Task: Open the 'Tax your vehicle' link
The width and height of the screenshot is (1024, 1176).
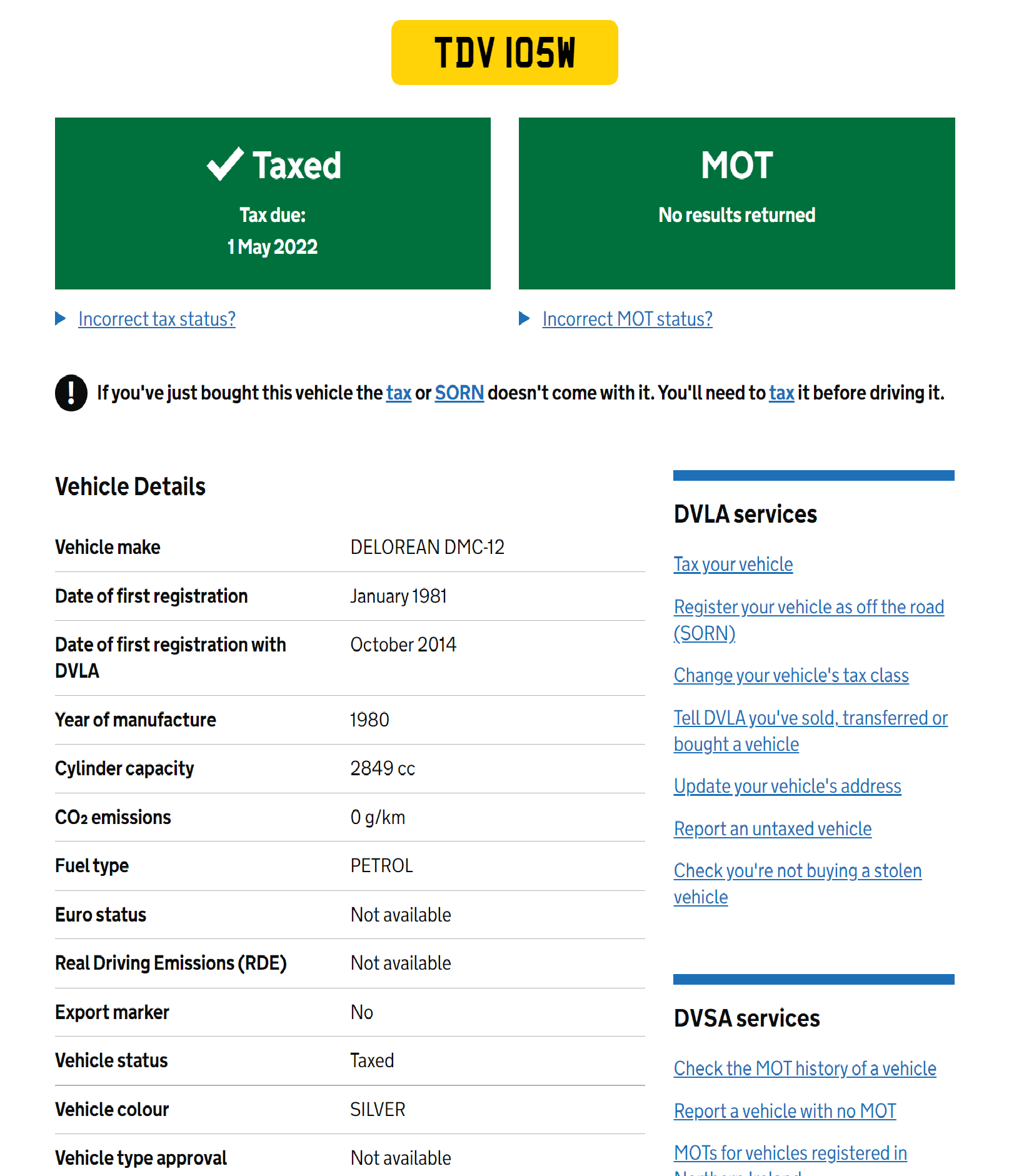Action: click(x=733, y=564)
